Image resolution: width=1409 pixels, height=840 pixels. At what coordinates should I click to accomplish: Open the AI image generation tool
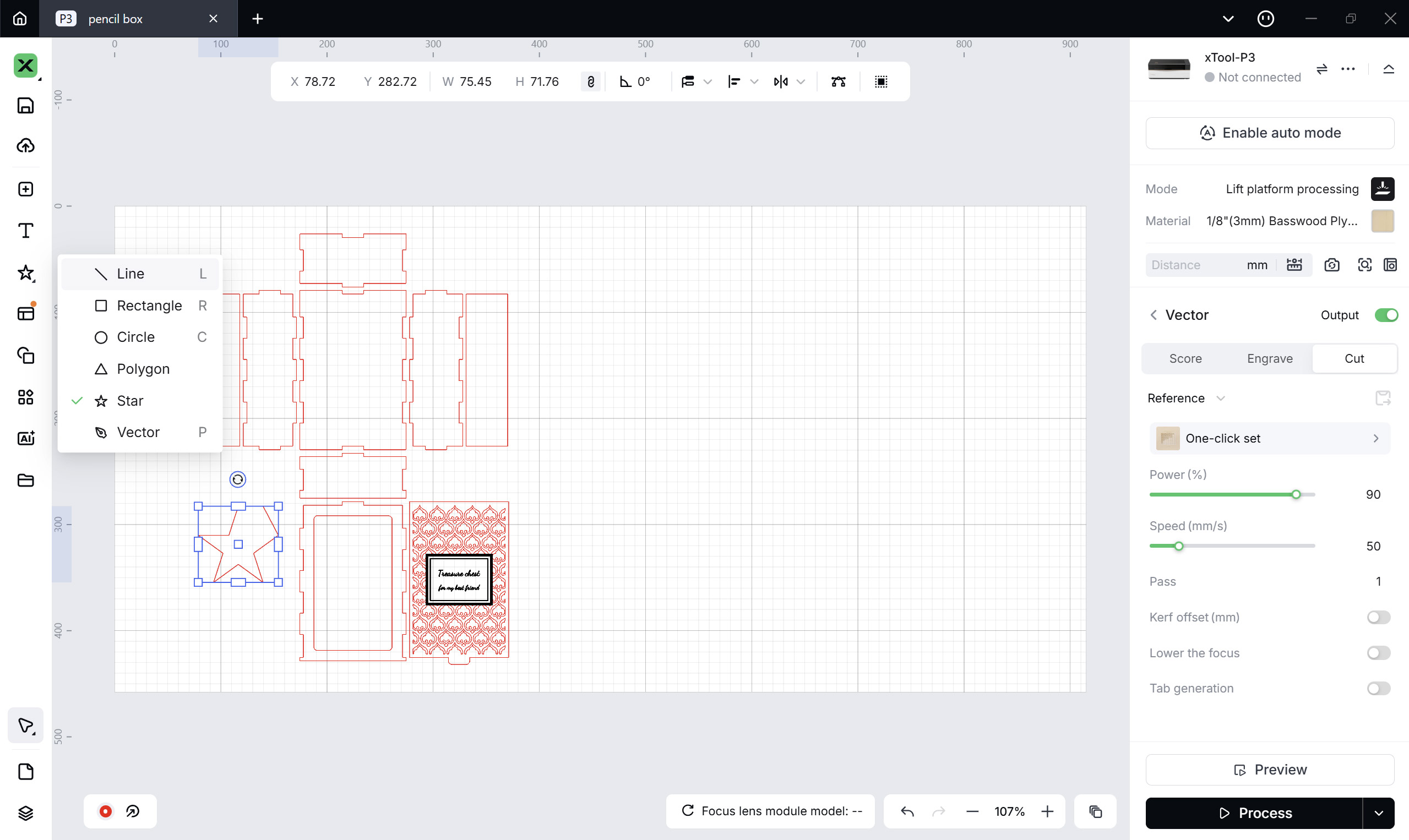(x=25, y=438)
